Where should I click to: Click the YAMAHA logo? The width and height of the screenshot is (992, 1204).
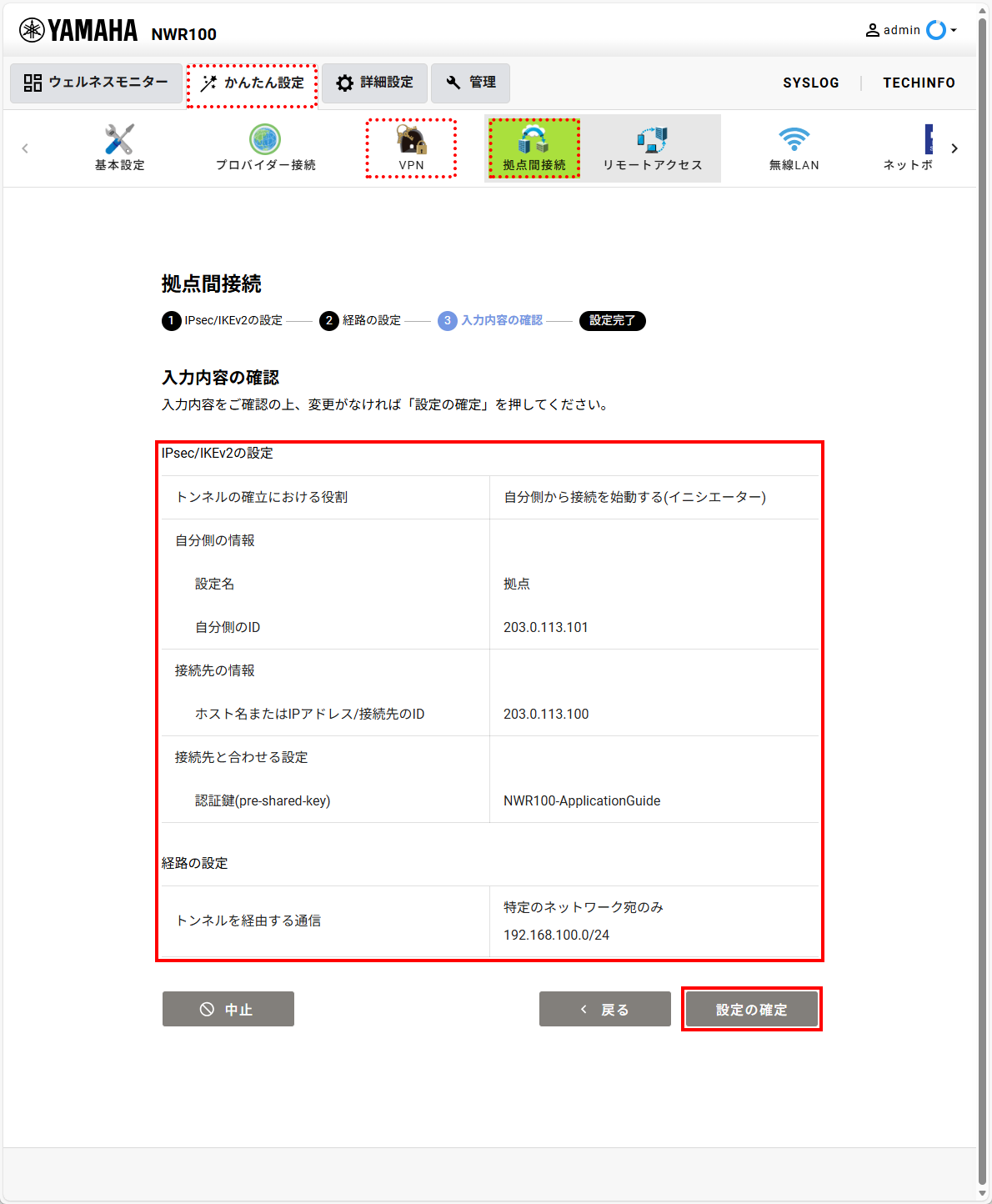(x=78, y=31)
